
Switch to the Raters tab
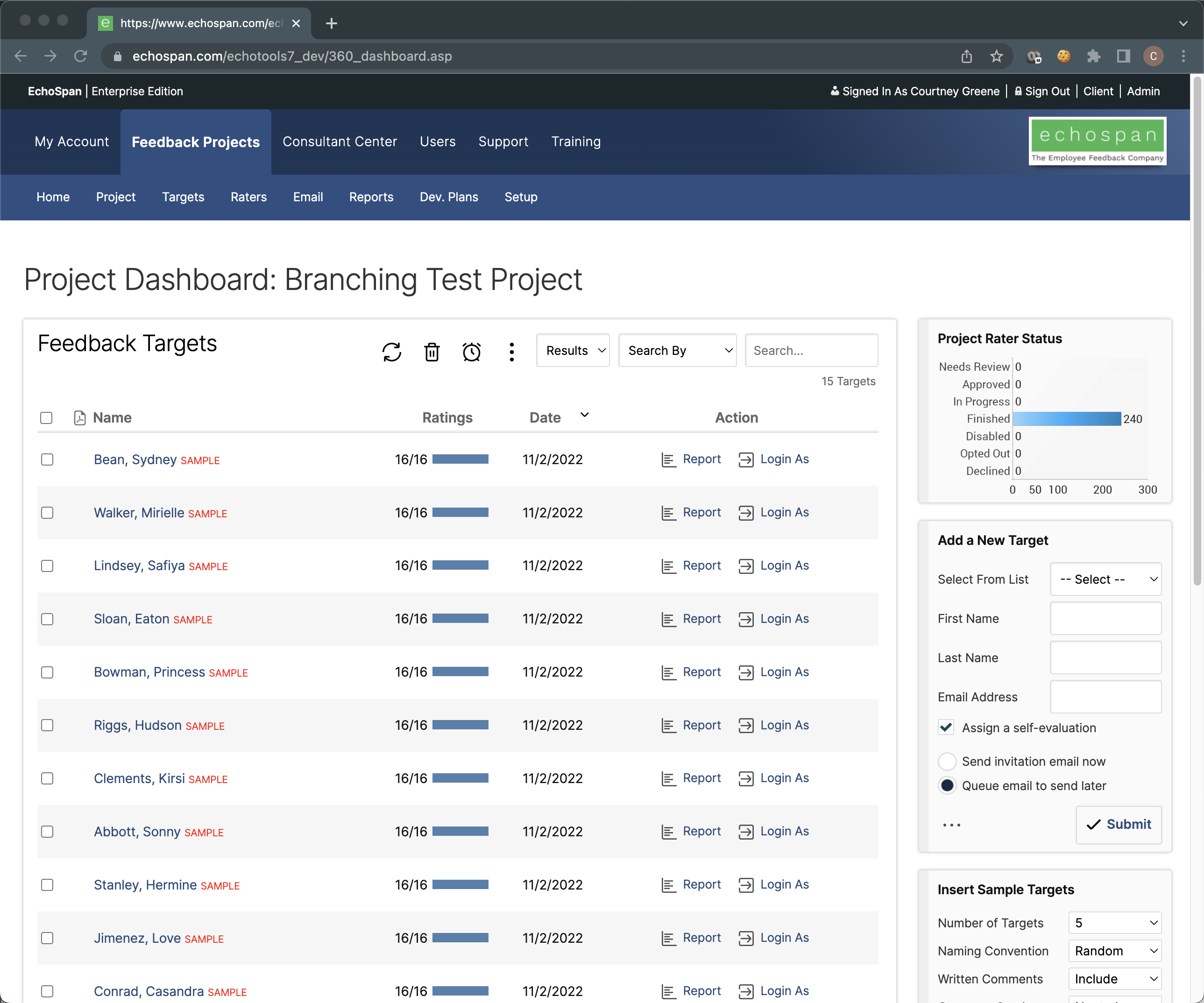pyautogui.click(x=248, y=197)
